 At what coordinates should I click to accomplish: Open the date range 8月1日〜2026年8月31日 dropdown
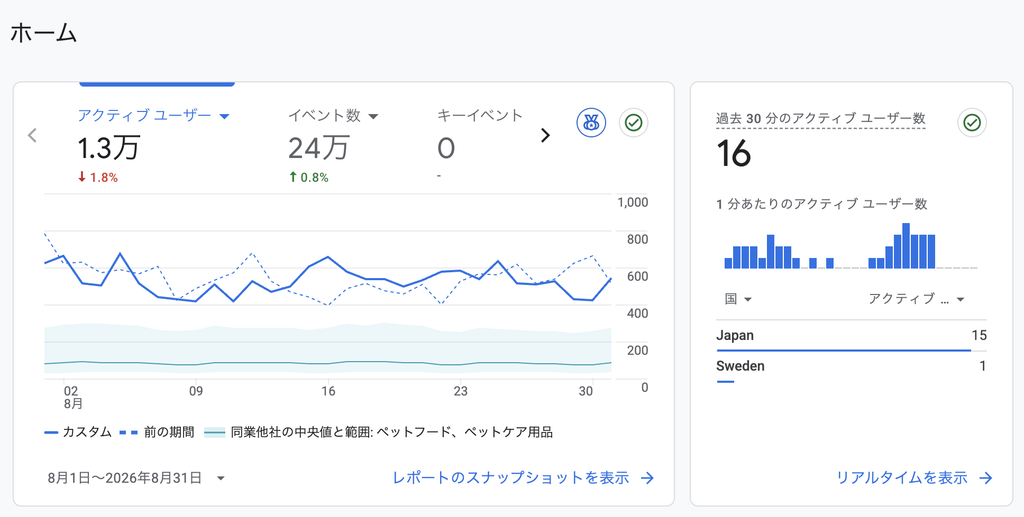click(x=136, y=478)
